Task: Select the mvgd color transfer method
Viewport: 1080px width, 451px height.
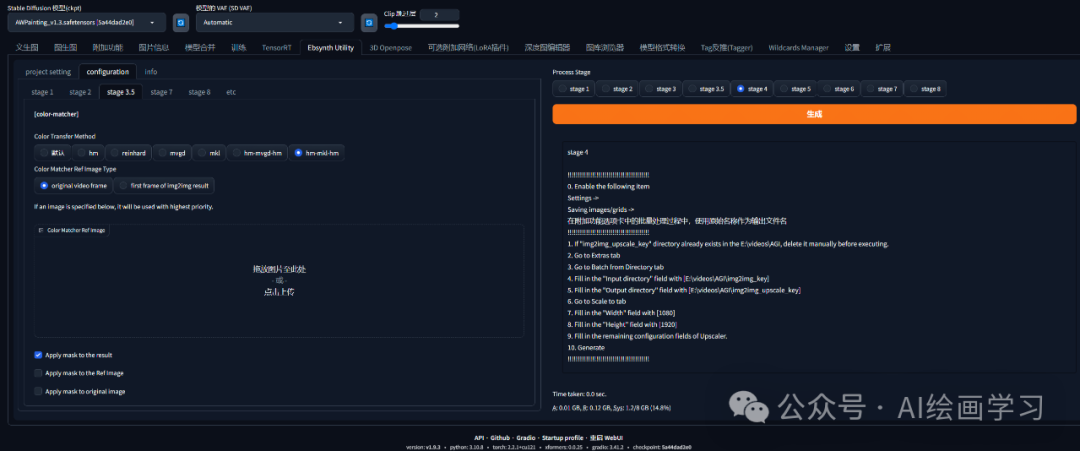Action: click(x=172, y=153)
